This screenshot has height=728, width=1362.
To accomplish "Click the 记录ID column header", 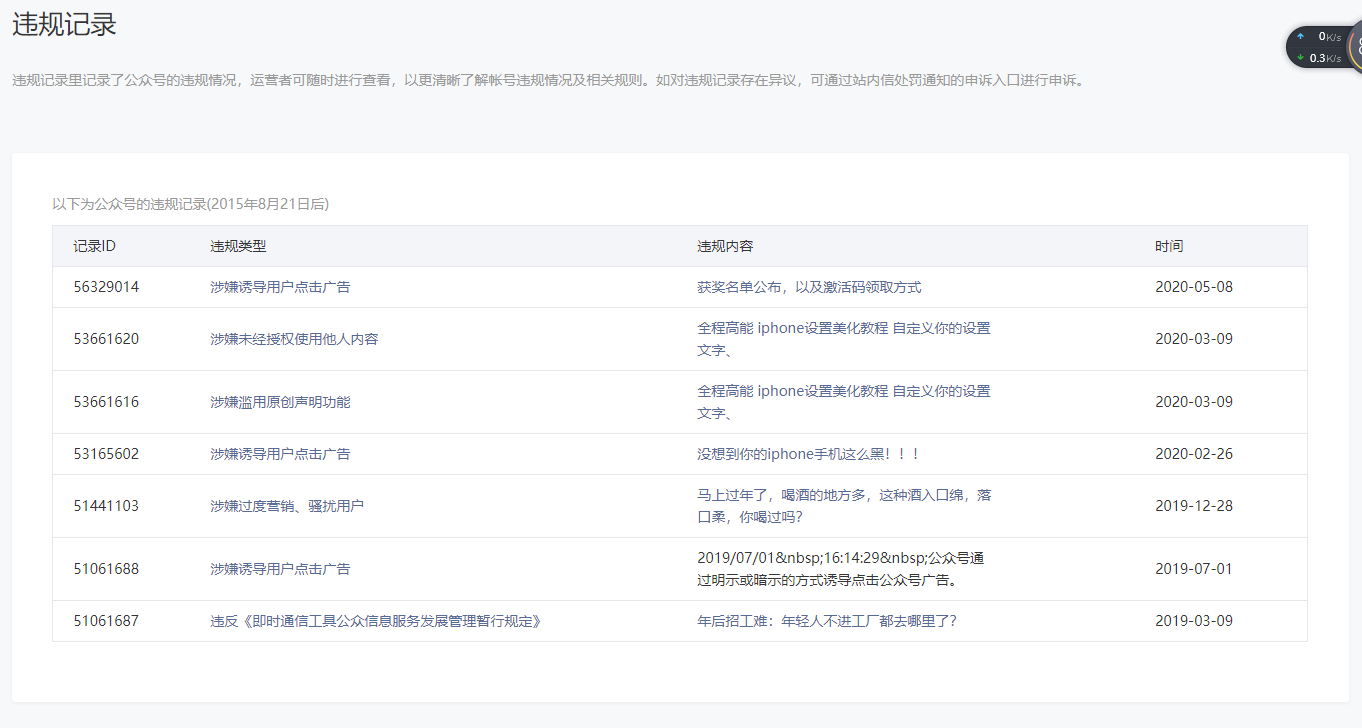I will tap(95, 246).
